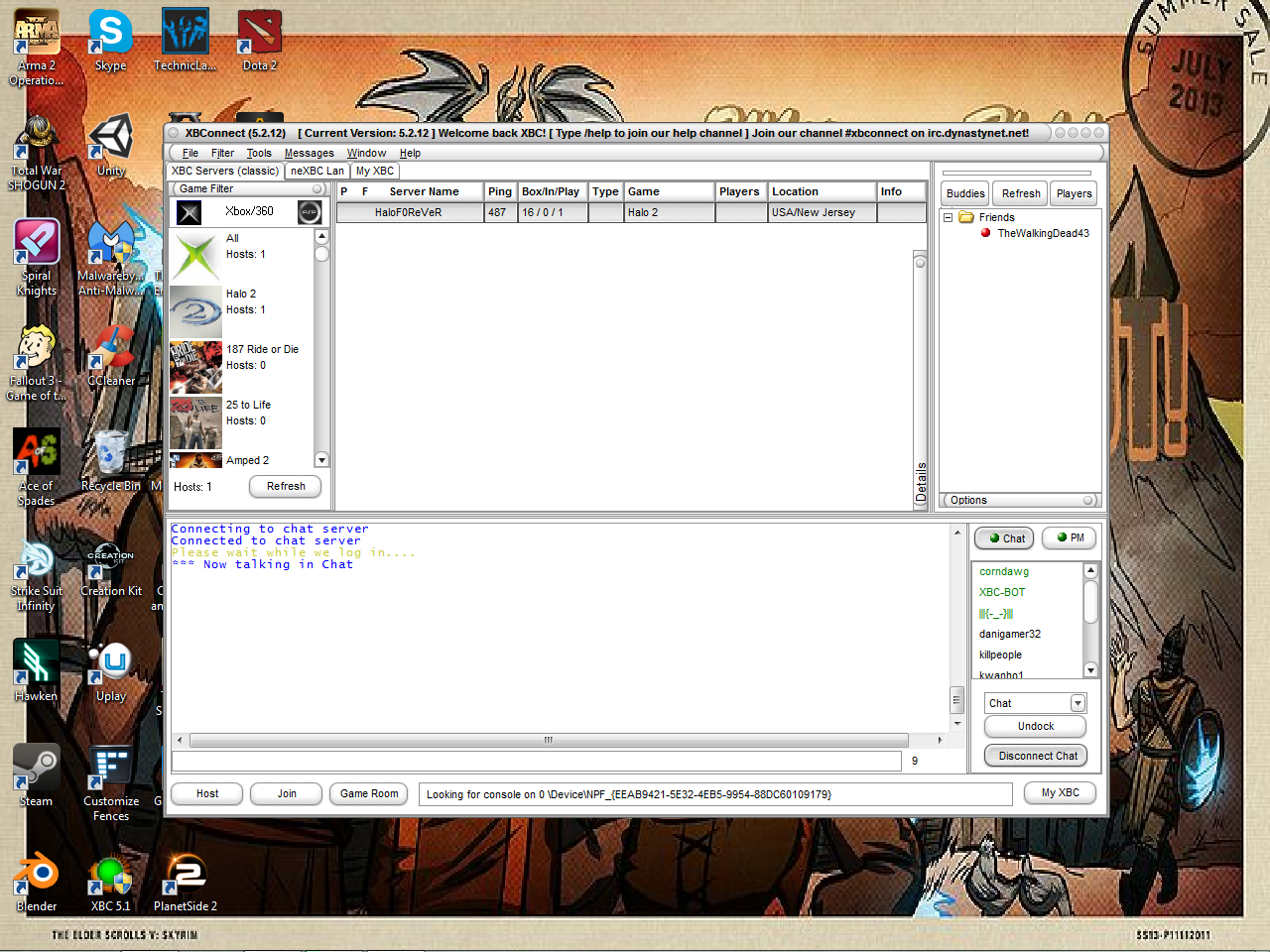Open the Tools menu
Image resolution: width=1270 pixels, height=952 pixels.
[x=259, y=154]
